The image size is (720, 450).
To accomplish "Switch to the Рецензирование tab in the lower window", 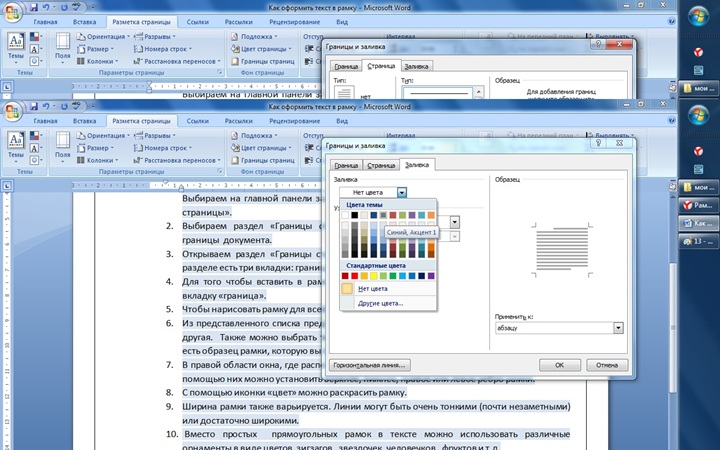I will click(x=294, y=121).
